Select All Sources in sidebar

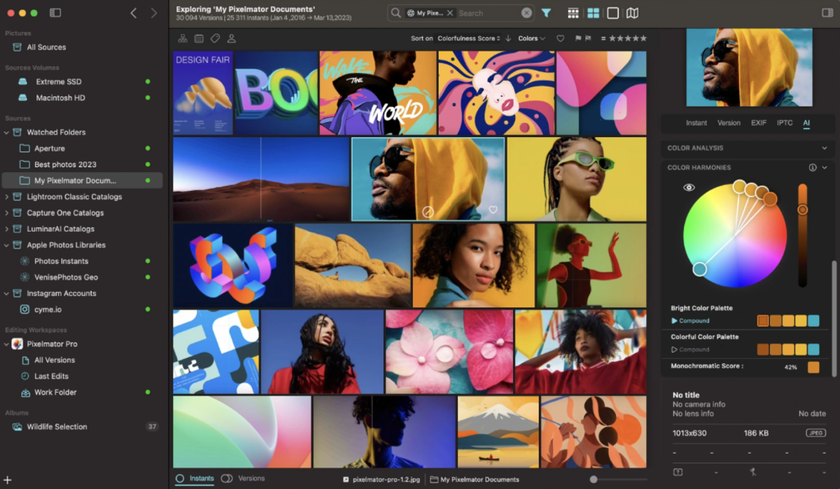click(x=46, y=47)
